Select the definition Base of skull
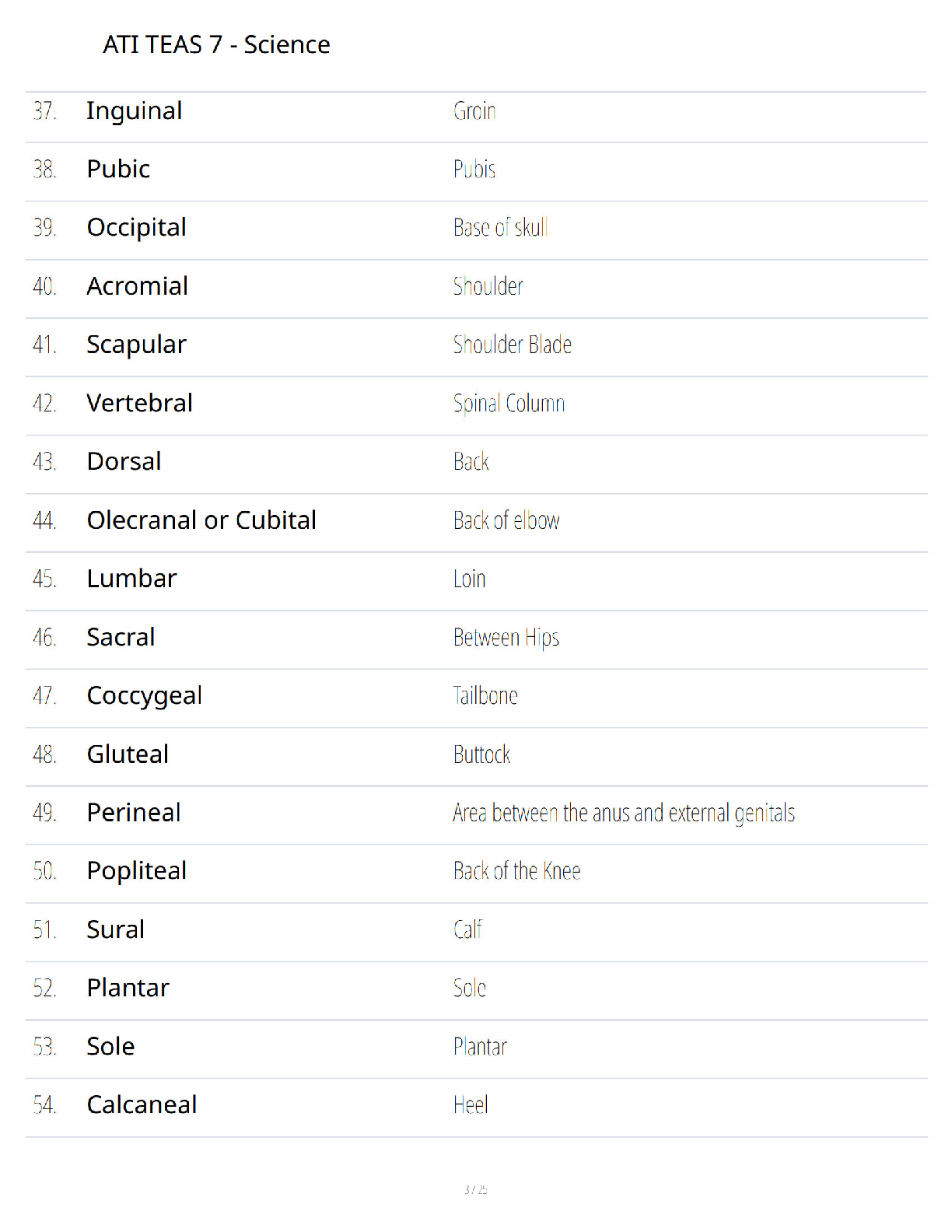This screenshot has width=952, height=1232. [x=501, y=227]
